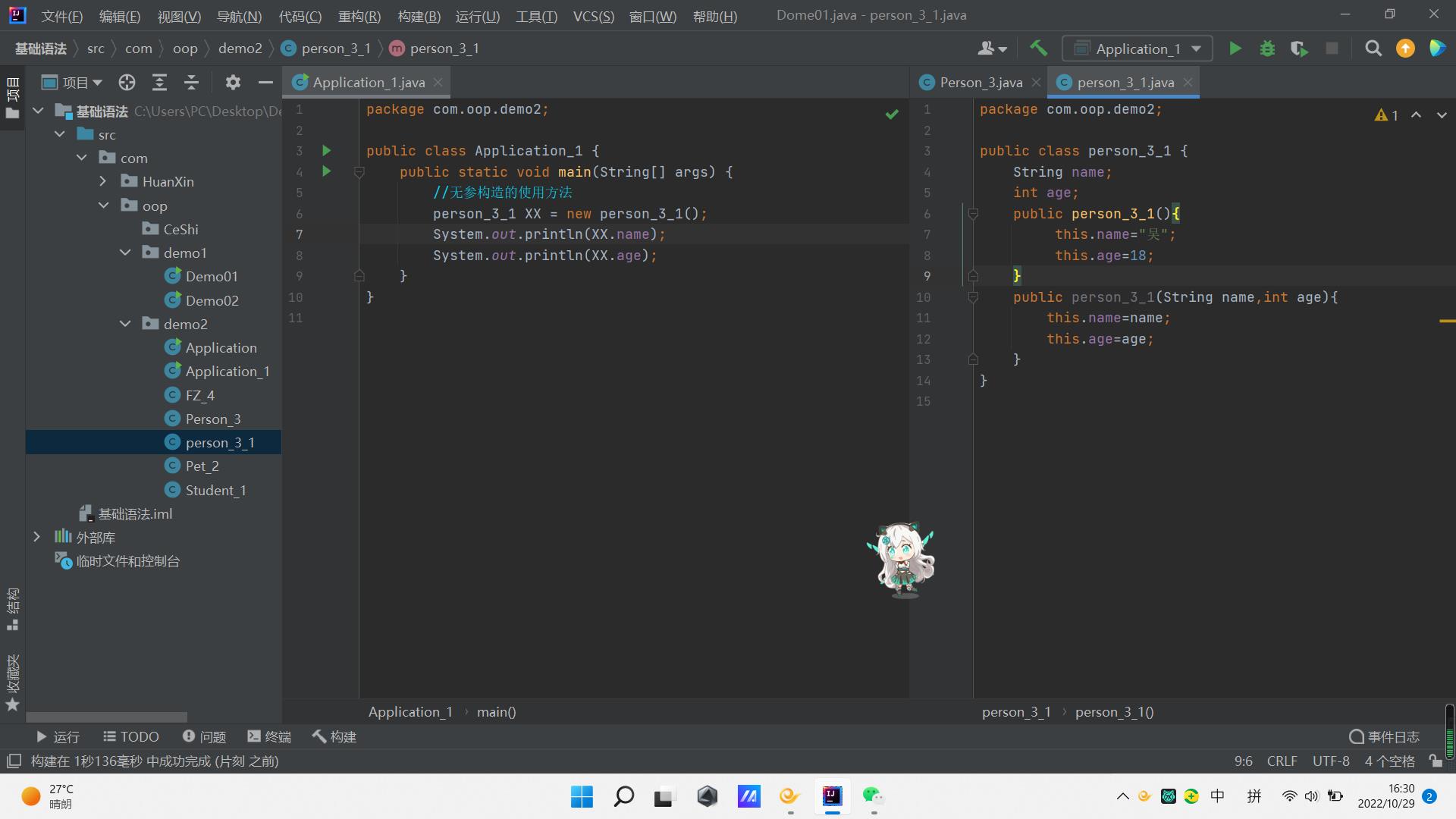The height and width of the screenshot is (819, 1456).
Task: Open the 重构(R) menu
Action: pos(359,16)
